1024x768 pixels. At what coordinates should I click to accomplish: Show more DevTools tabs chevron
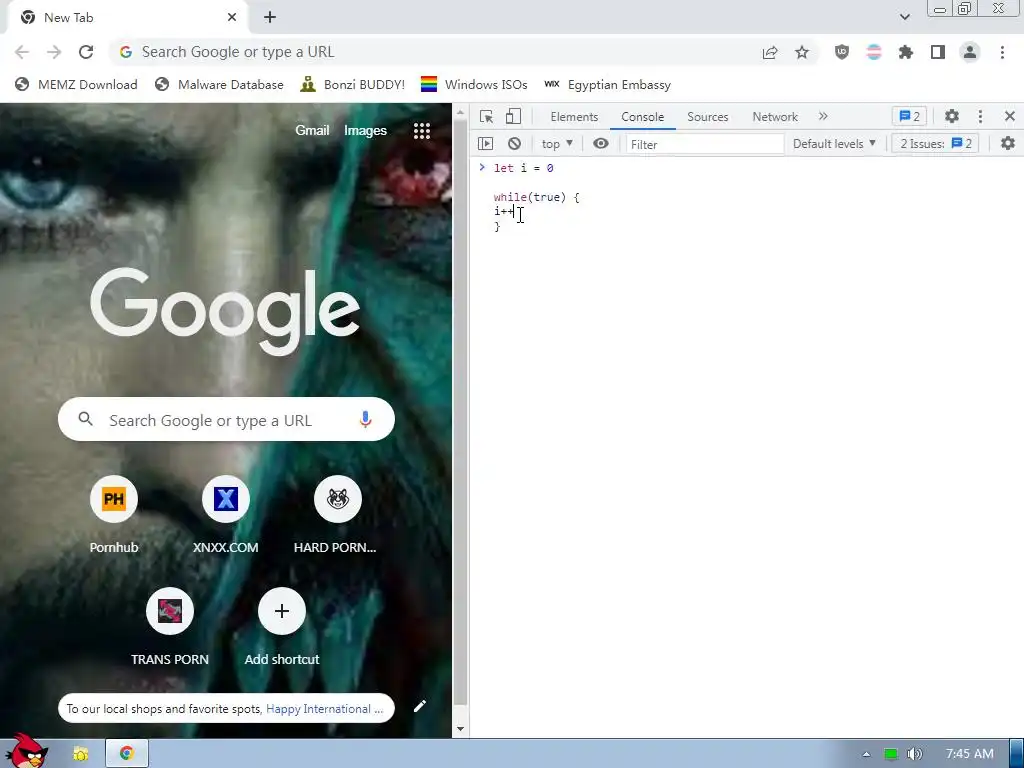823,116
